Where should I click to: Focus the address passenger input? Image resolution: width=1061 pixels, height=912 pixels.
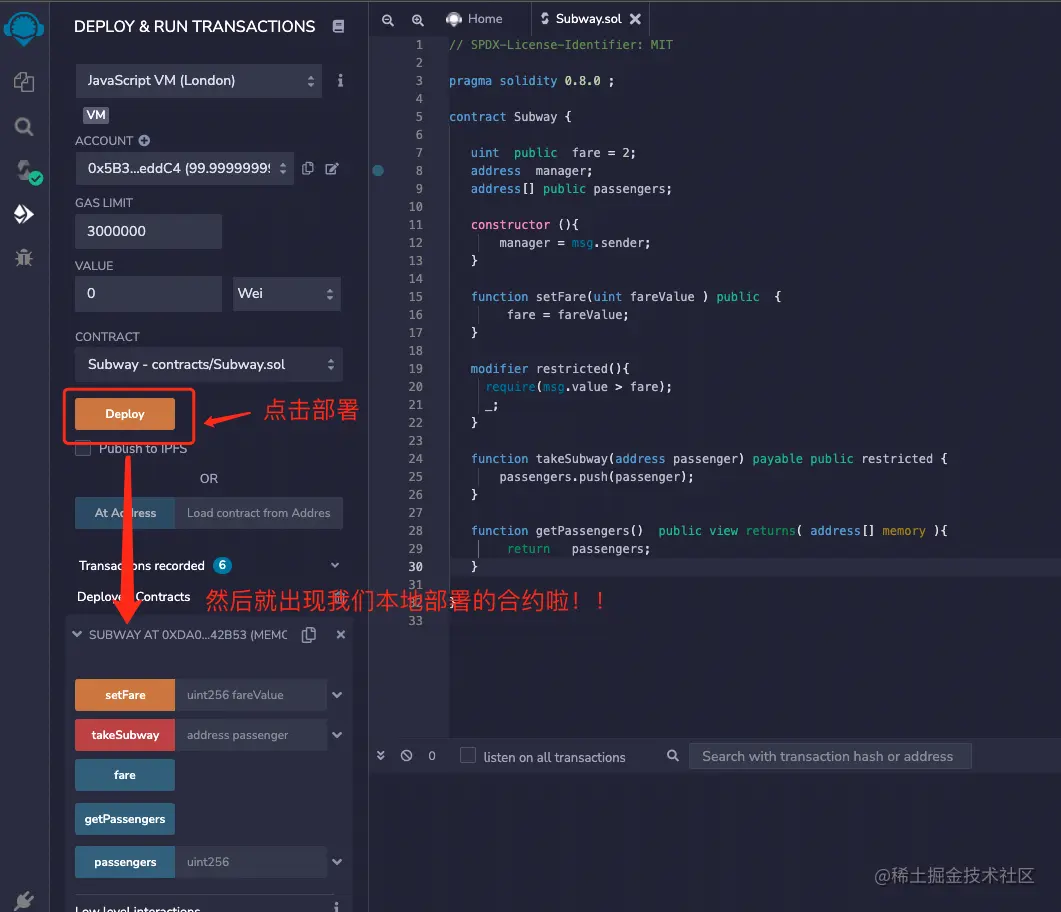coord(250,735)
